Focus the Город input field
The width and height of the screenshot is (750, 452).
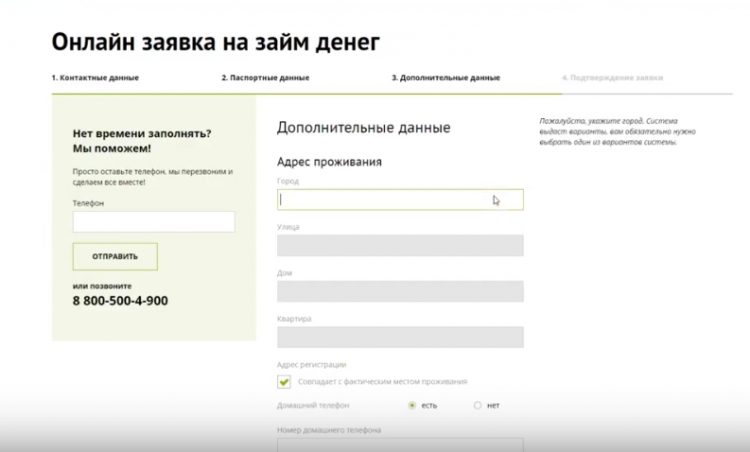point(400,200)
